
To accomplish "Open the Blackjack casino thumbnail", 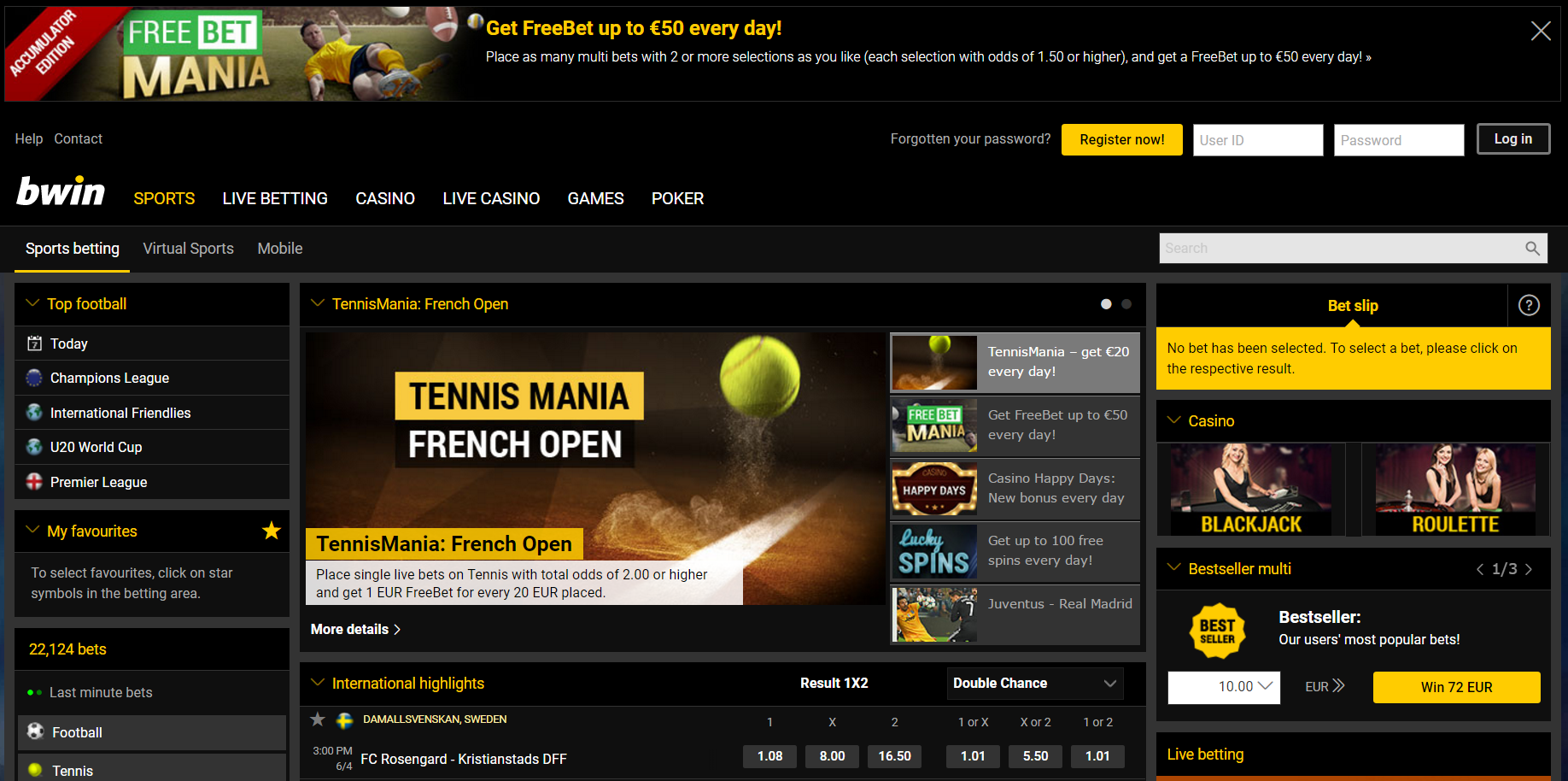I will (1251, 490).
